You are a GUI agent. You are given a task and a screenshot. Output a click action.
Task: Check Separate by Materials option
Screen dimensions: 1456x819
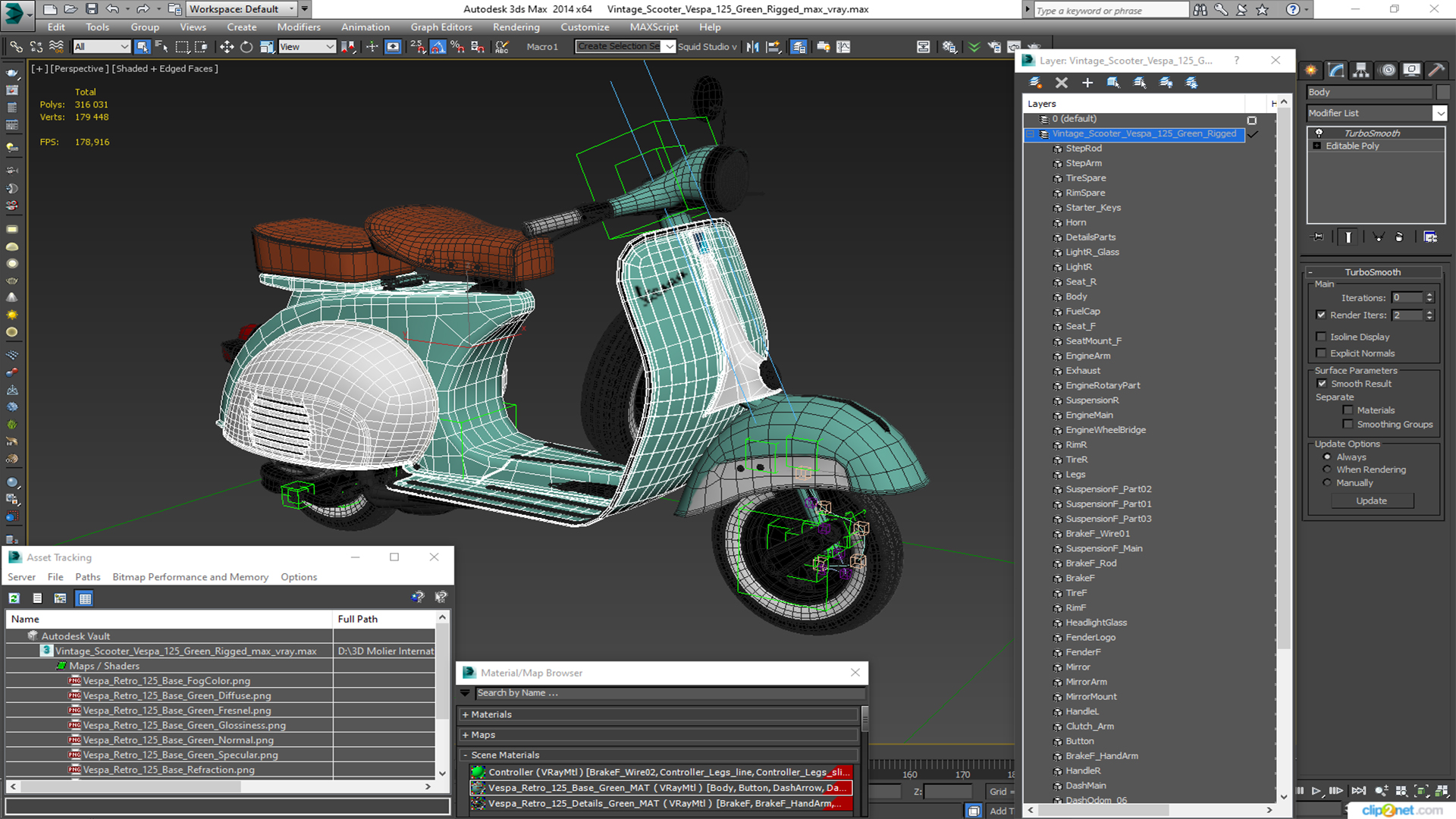click(x=1348, y=410)
